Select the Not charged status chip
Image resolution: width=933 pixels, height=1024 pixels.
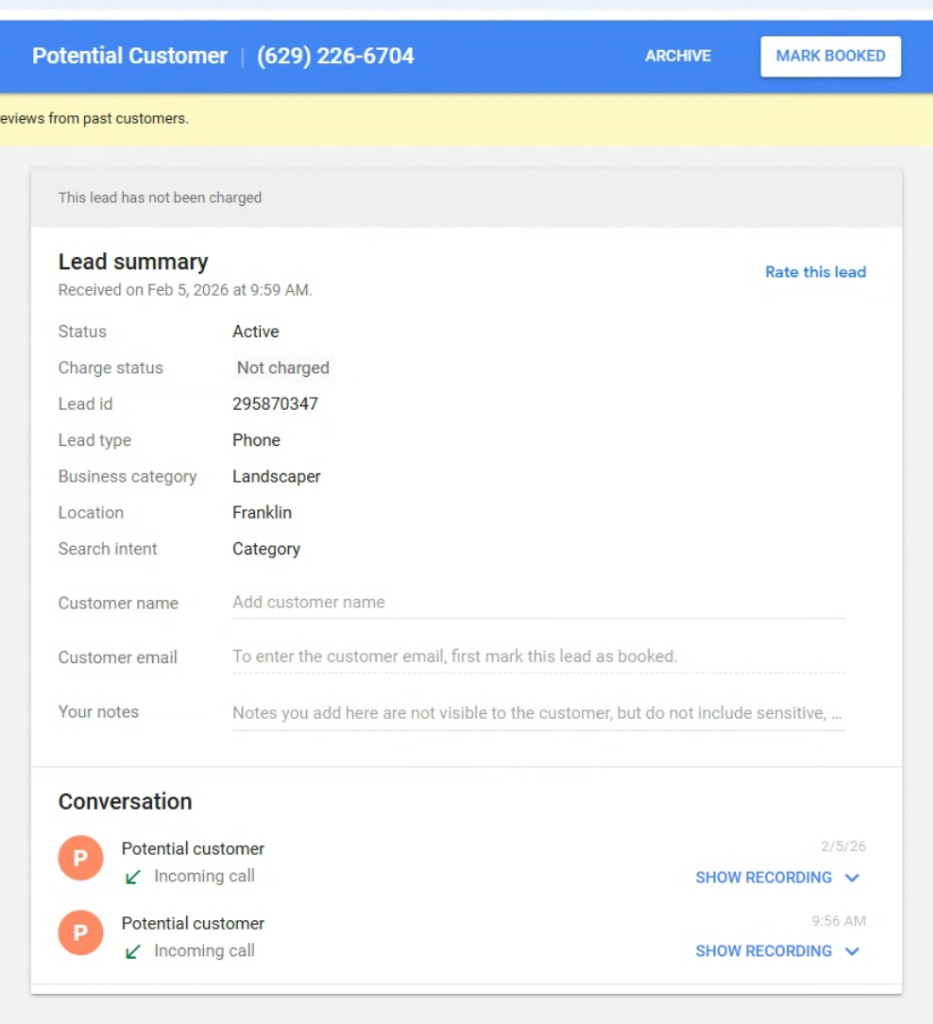coord(282,367)
